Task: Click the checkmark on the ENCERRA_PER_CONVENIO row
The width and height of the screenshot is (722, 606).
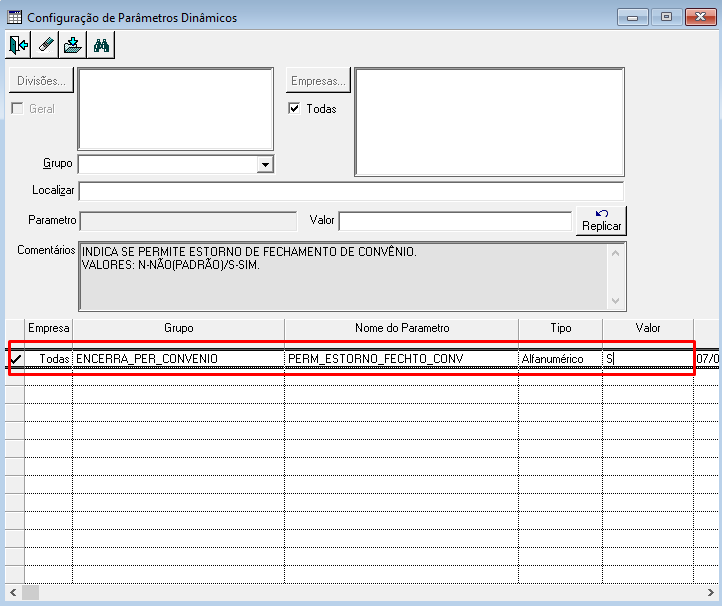Action: 15,359
